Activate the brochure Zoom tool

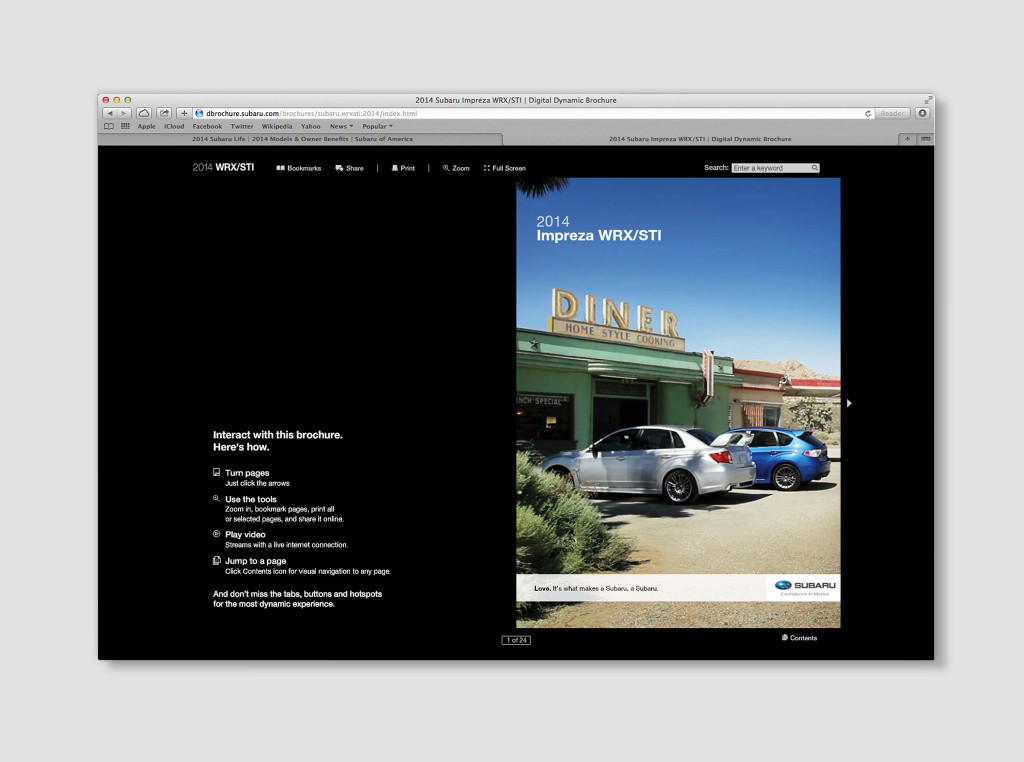coord(456,168)
